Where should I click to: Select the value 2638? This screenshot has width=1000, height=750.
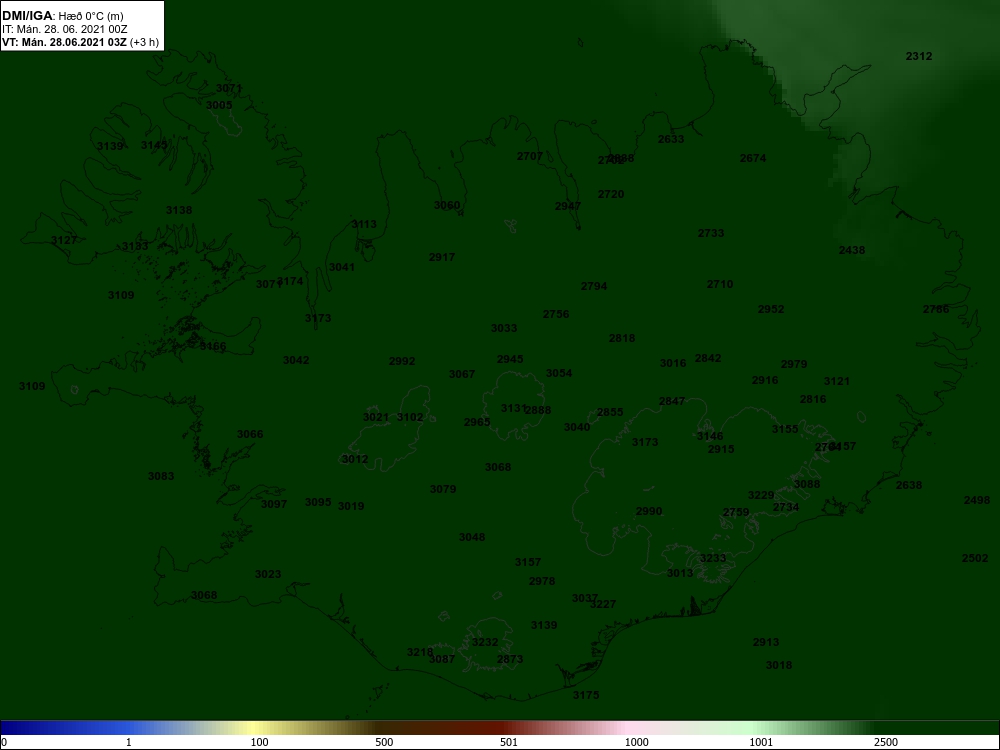[909, 485]
